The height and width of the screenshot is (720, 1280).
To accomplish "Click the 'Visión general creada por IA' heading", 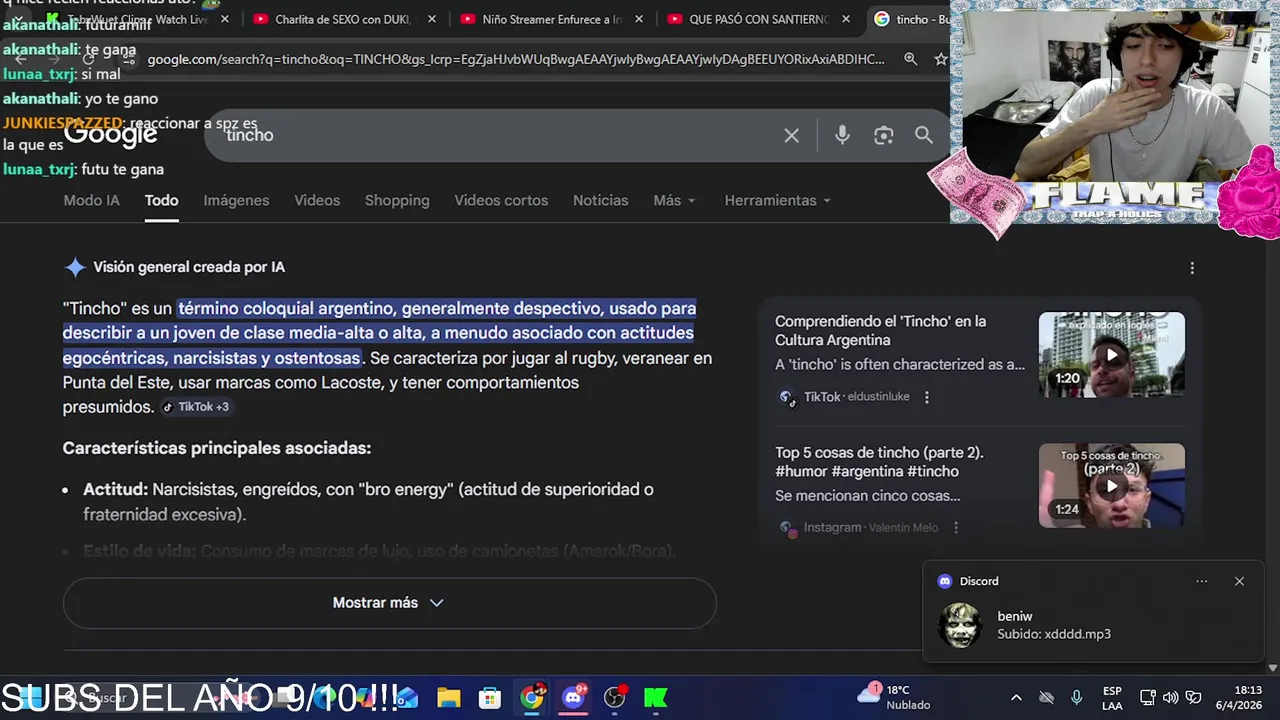I will [189, 267].
